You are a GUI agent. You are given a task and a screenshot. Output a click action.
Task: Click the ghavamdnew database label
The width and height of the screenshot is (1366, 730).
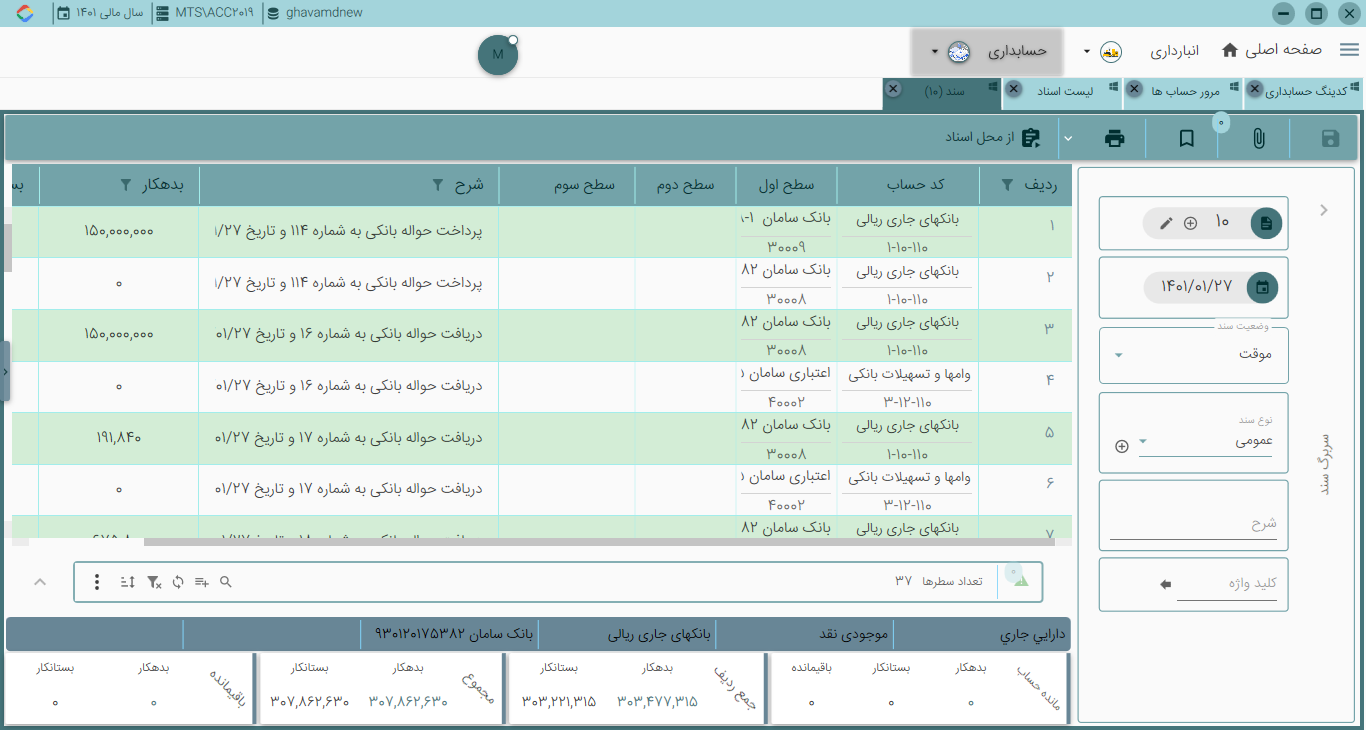click(315, 13)
